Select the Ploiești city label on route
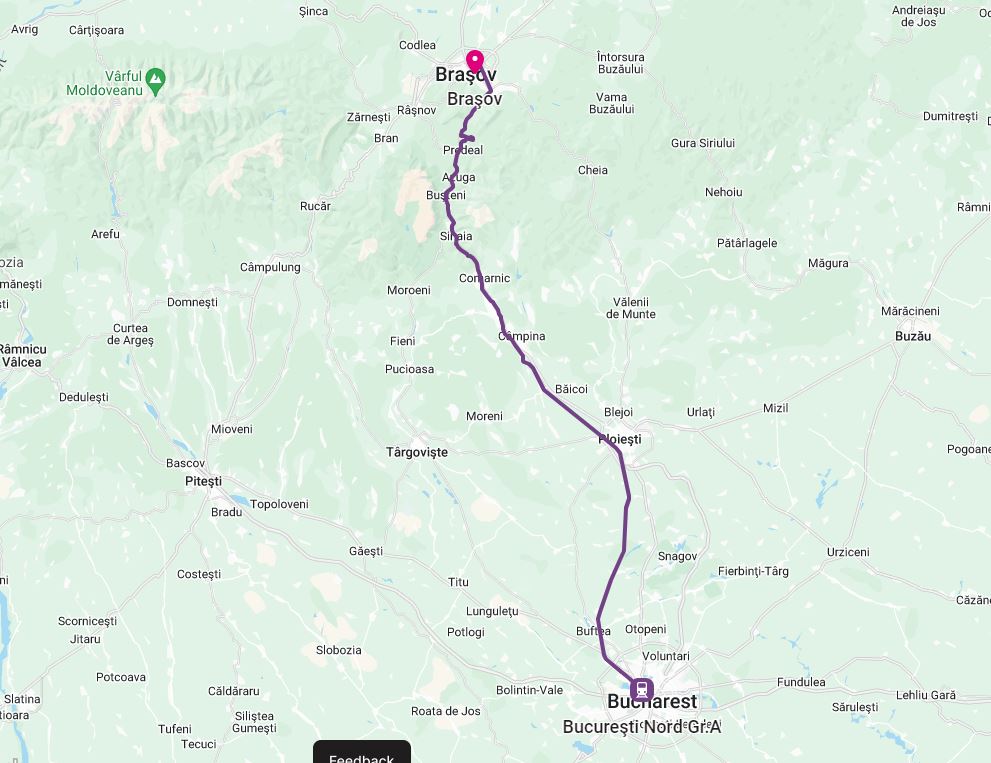This screenshot has height=763, width=991. 619,439
